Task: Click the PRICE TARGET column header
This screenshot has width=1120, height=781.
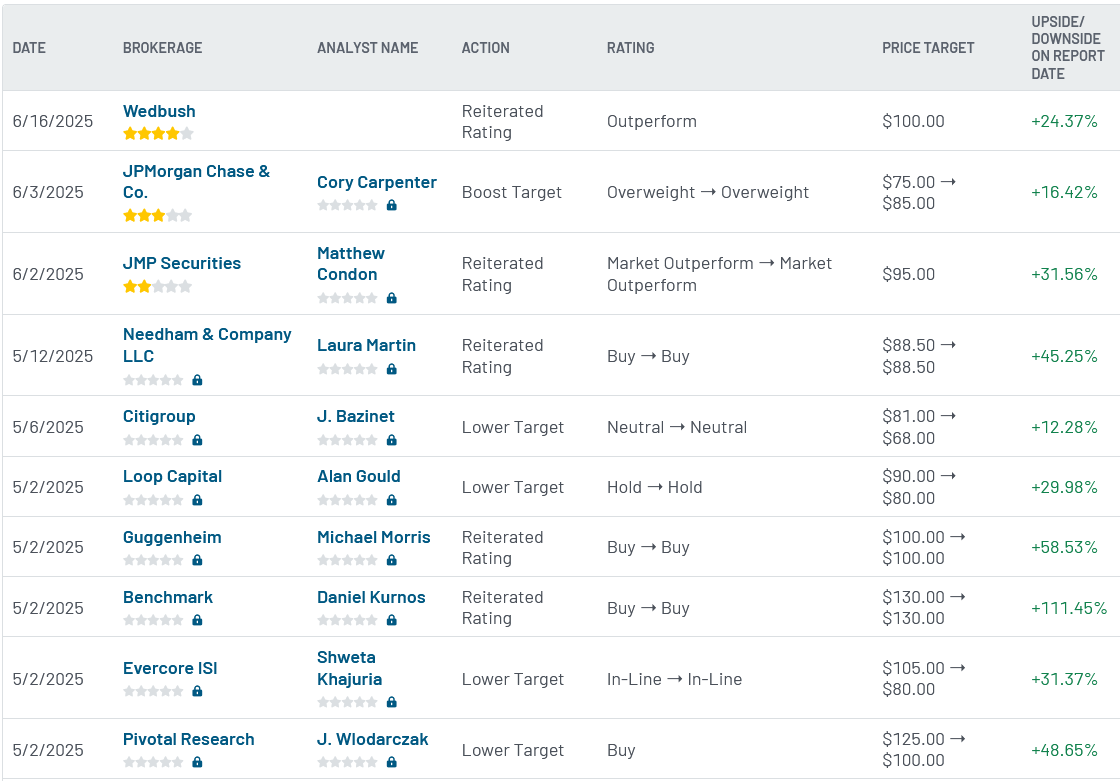Action: point(928,48)
